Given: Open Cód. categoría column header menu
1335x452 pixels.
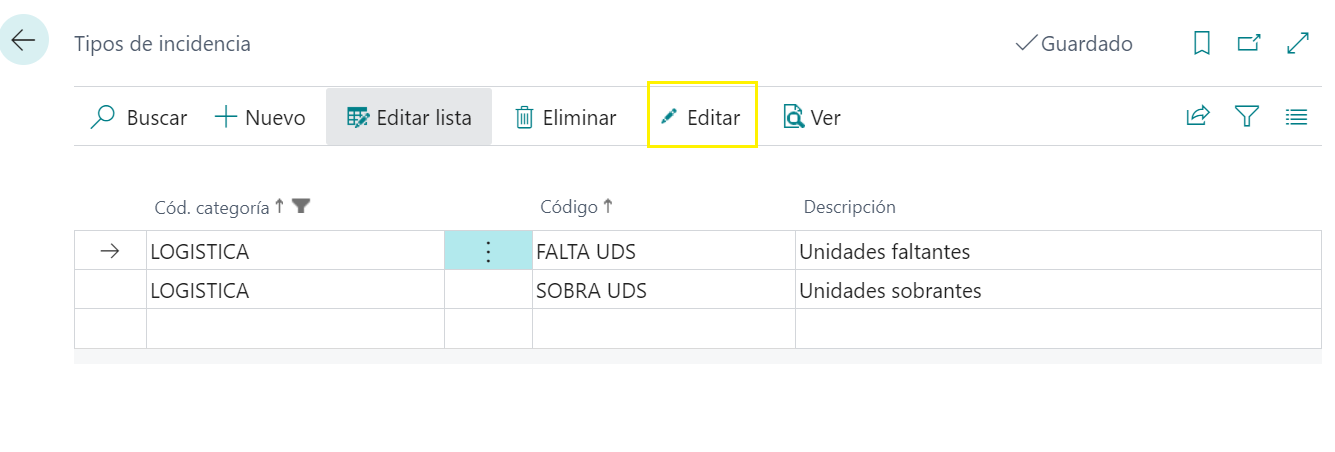Looking at the screenshot, I should point(212,207).
